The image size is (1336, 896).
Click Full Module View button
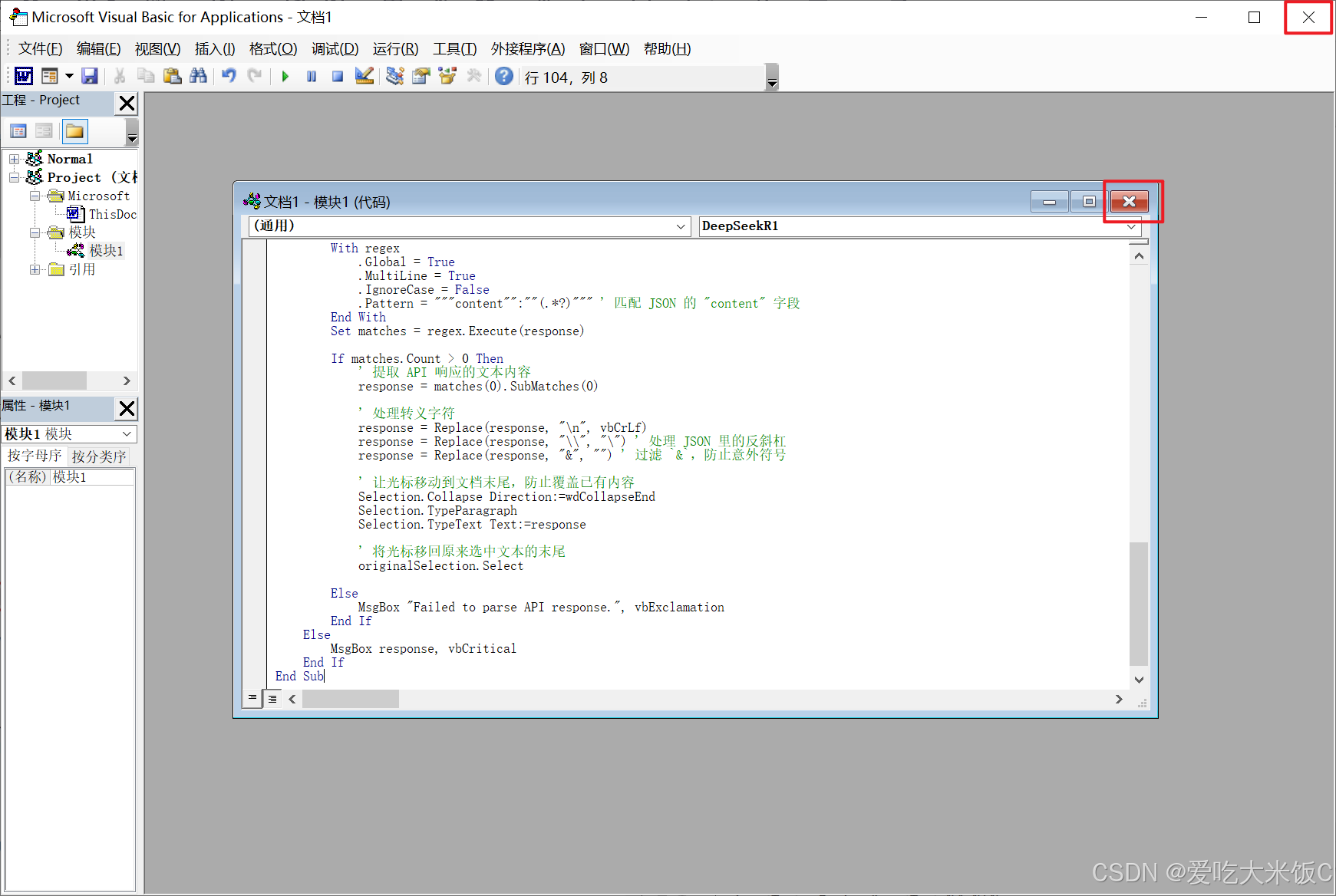click(x=272, y=699)
